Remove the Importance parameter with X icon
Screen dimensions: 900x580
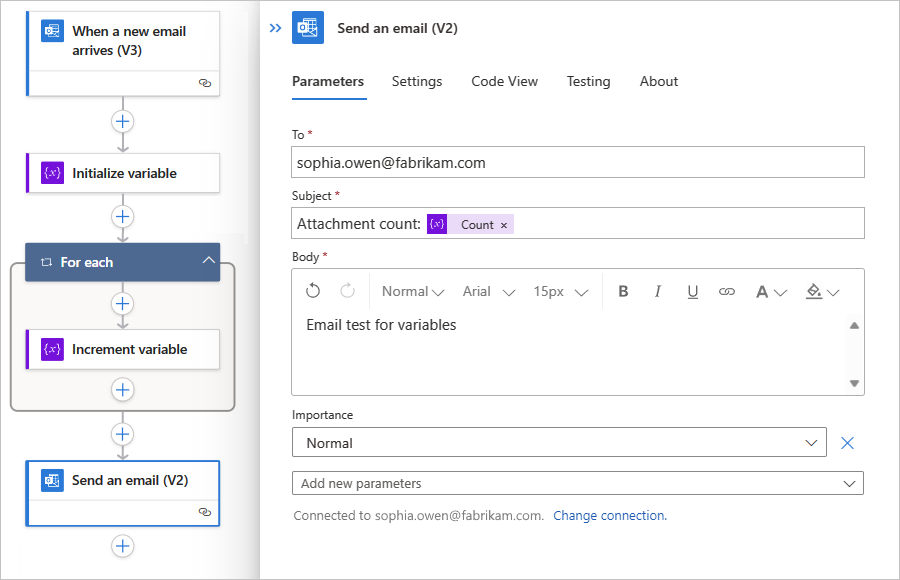tap(847, 443)
